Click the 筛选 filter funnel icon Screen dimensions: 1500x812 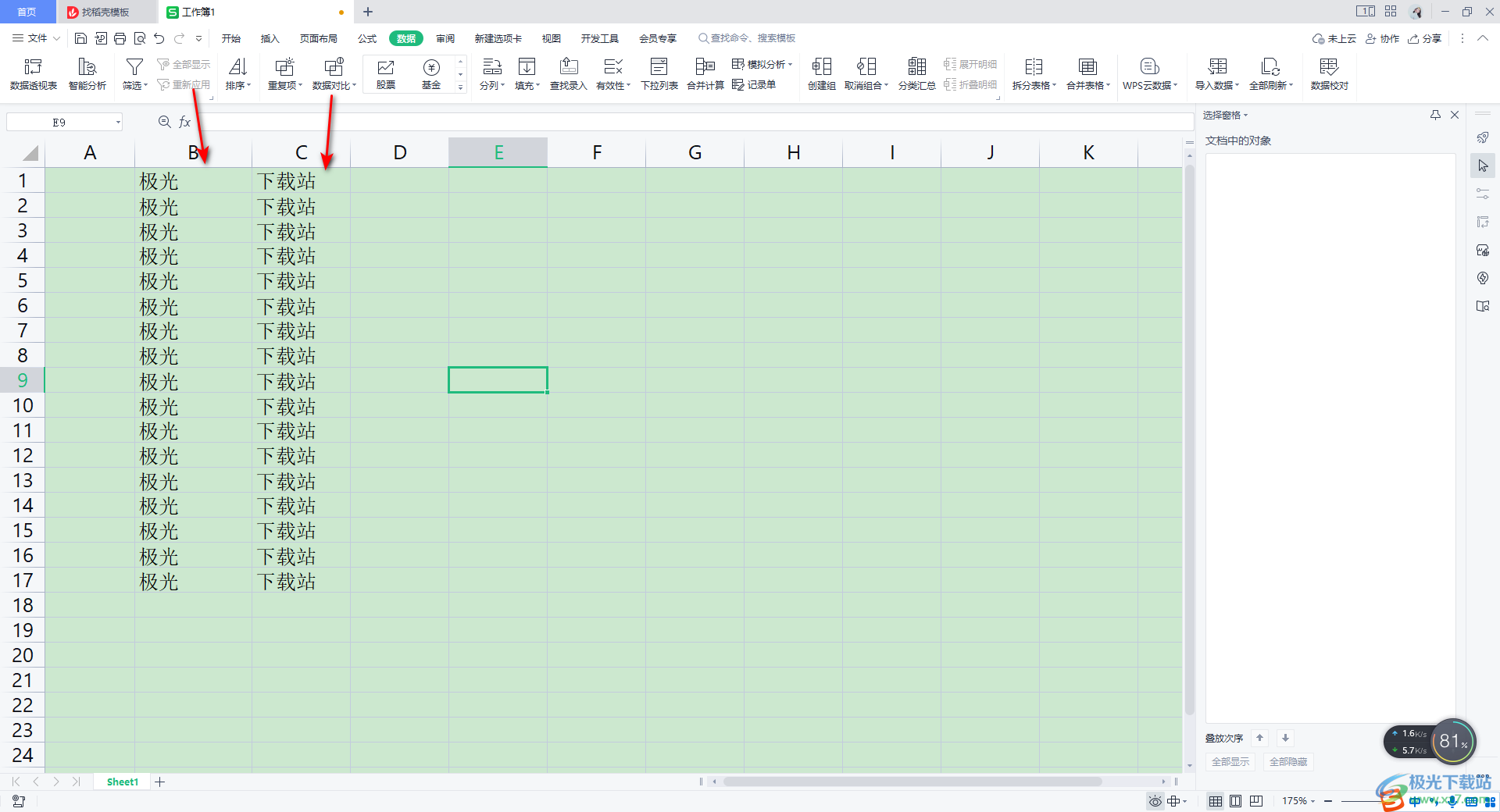134,67
